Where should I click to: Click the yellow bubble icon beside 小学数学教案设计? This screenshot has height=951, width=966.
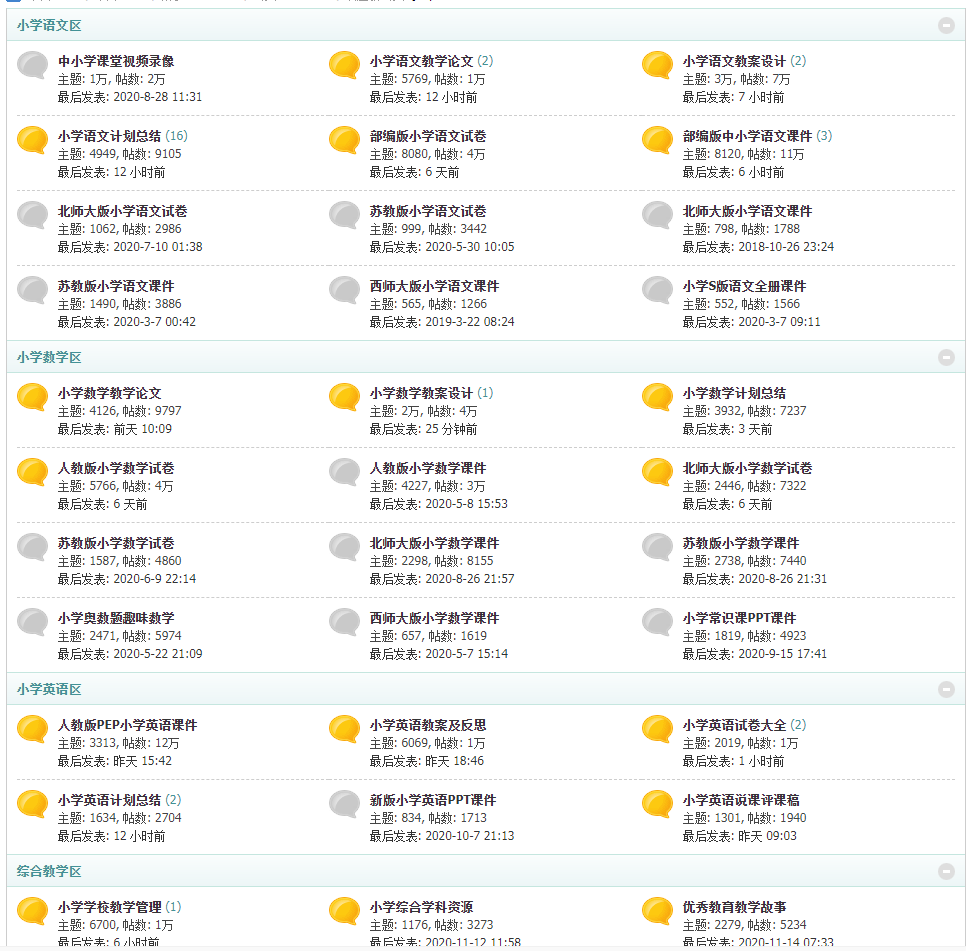tap(345, 397)
